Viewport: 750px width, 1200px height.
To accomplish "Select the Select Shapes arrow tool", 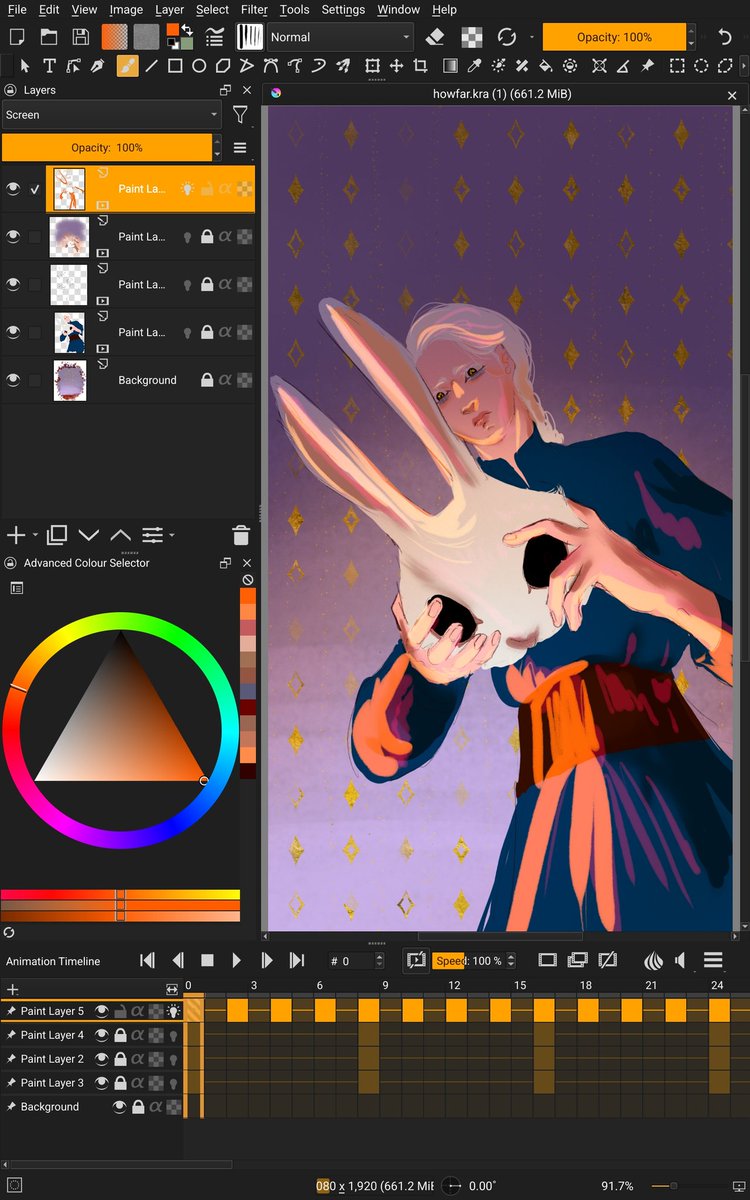I will pyautogui.click(x=25, y=66).
